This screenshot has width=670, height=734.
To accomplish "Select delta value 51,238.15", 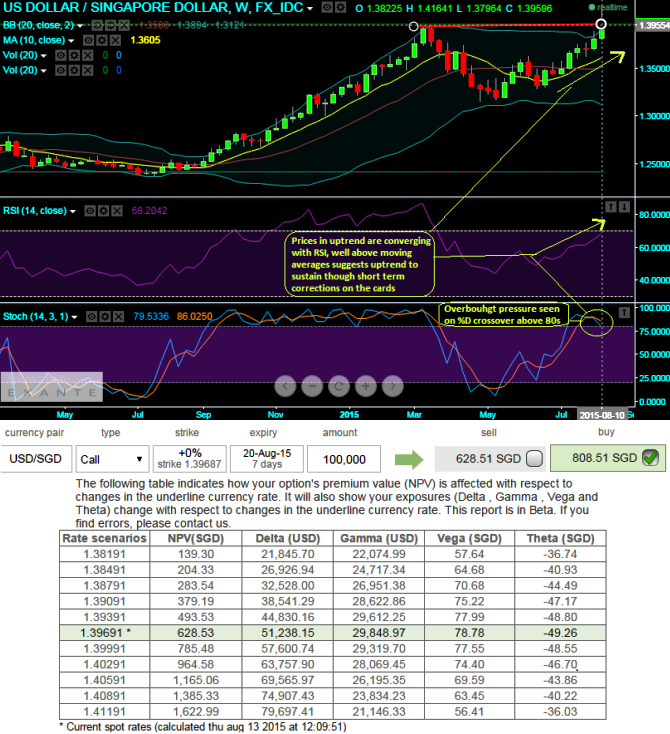I will pos(287,633).
